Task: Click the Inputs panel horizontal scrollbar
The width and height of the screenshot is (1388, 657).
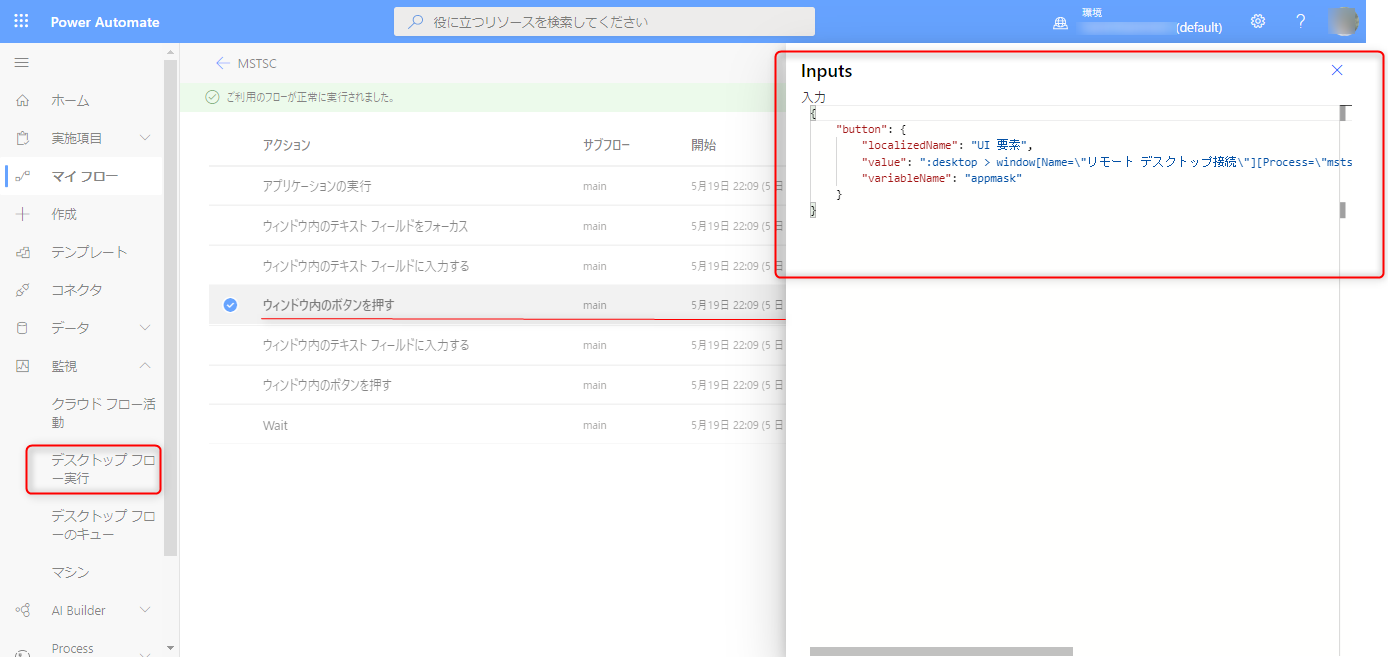Action: [941, 652]
